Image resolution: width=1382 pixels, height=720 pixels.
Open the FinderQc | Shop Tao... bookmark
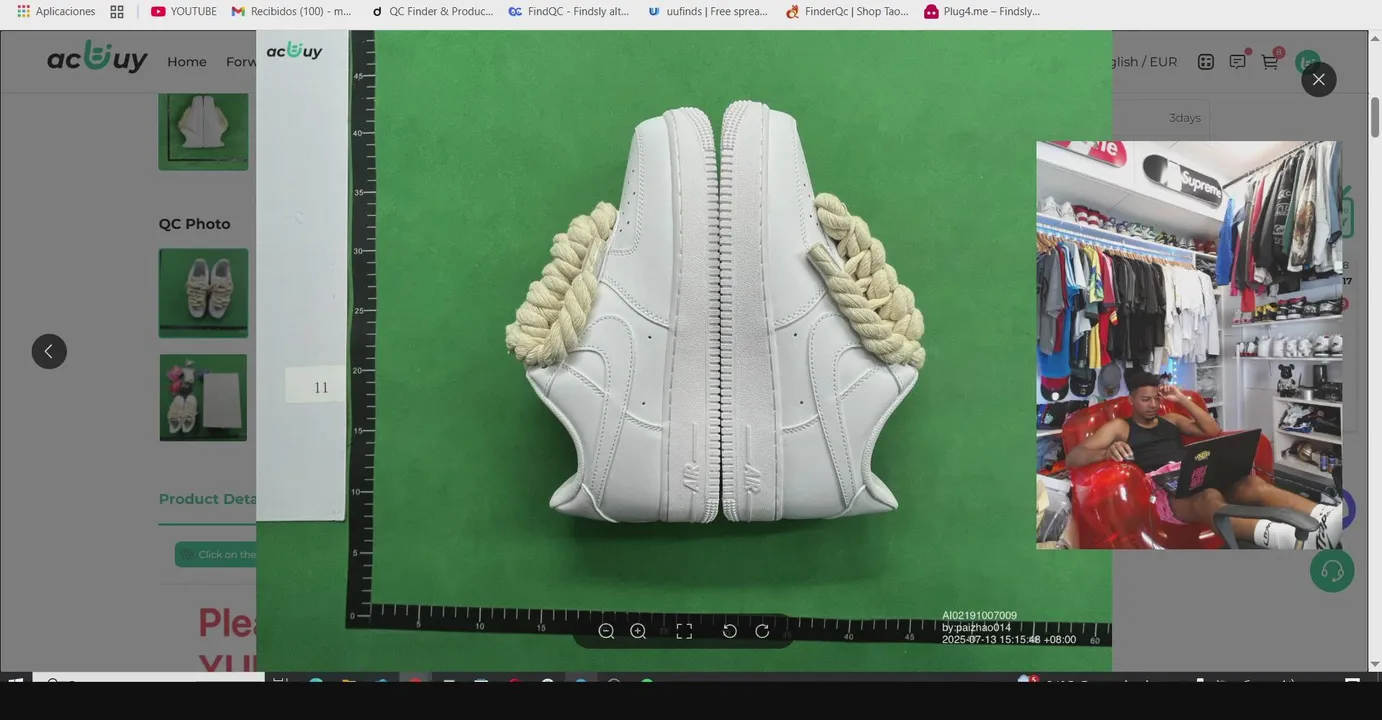point(847,11)
